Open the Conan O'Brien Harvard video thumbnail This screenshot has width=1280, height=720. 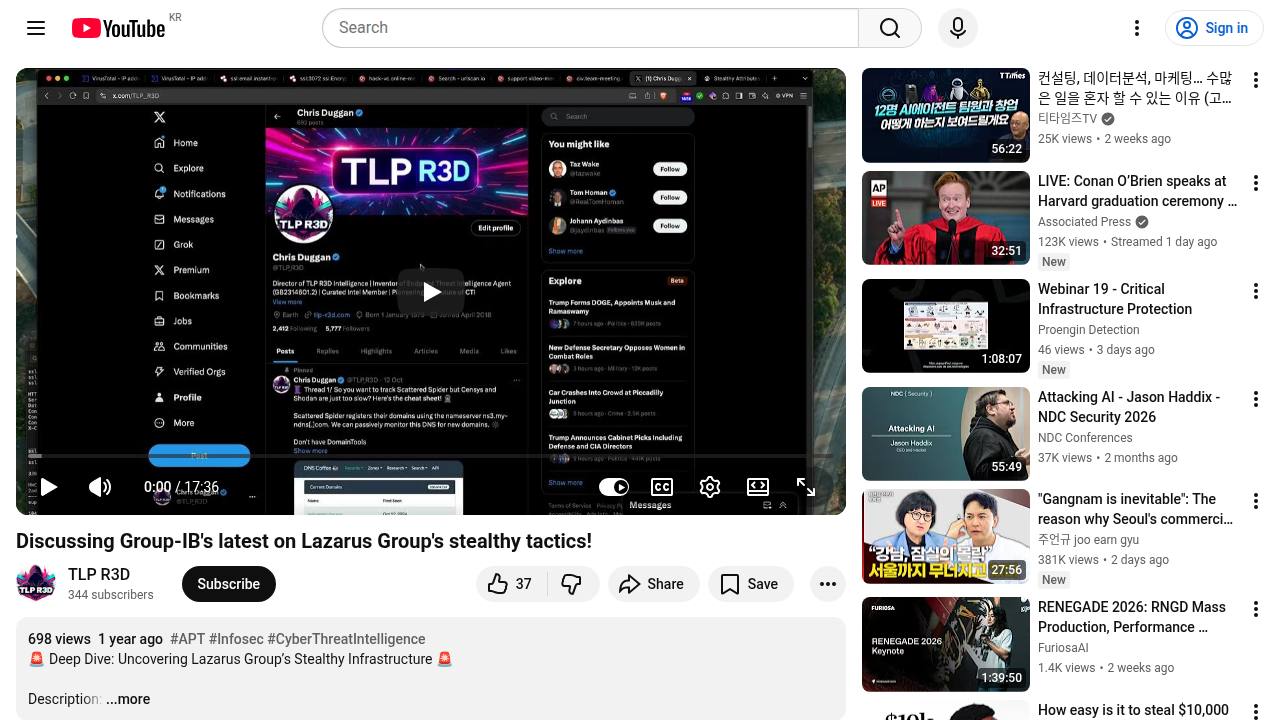946,218
